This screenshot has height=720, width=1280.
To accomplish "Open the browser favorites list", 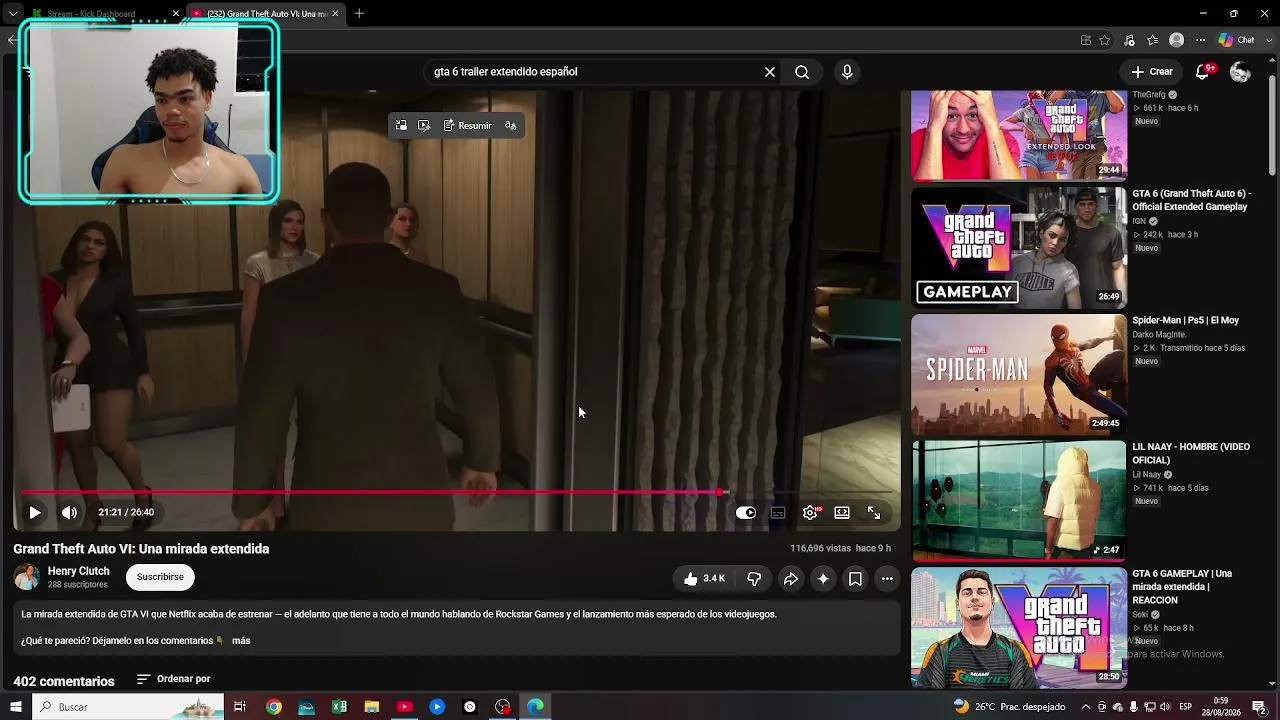I will click(1153, 40).
